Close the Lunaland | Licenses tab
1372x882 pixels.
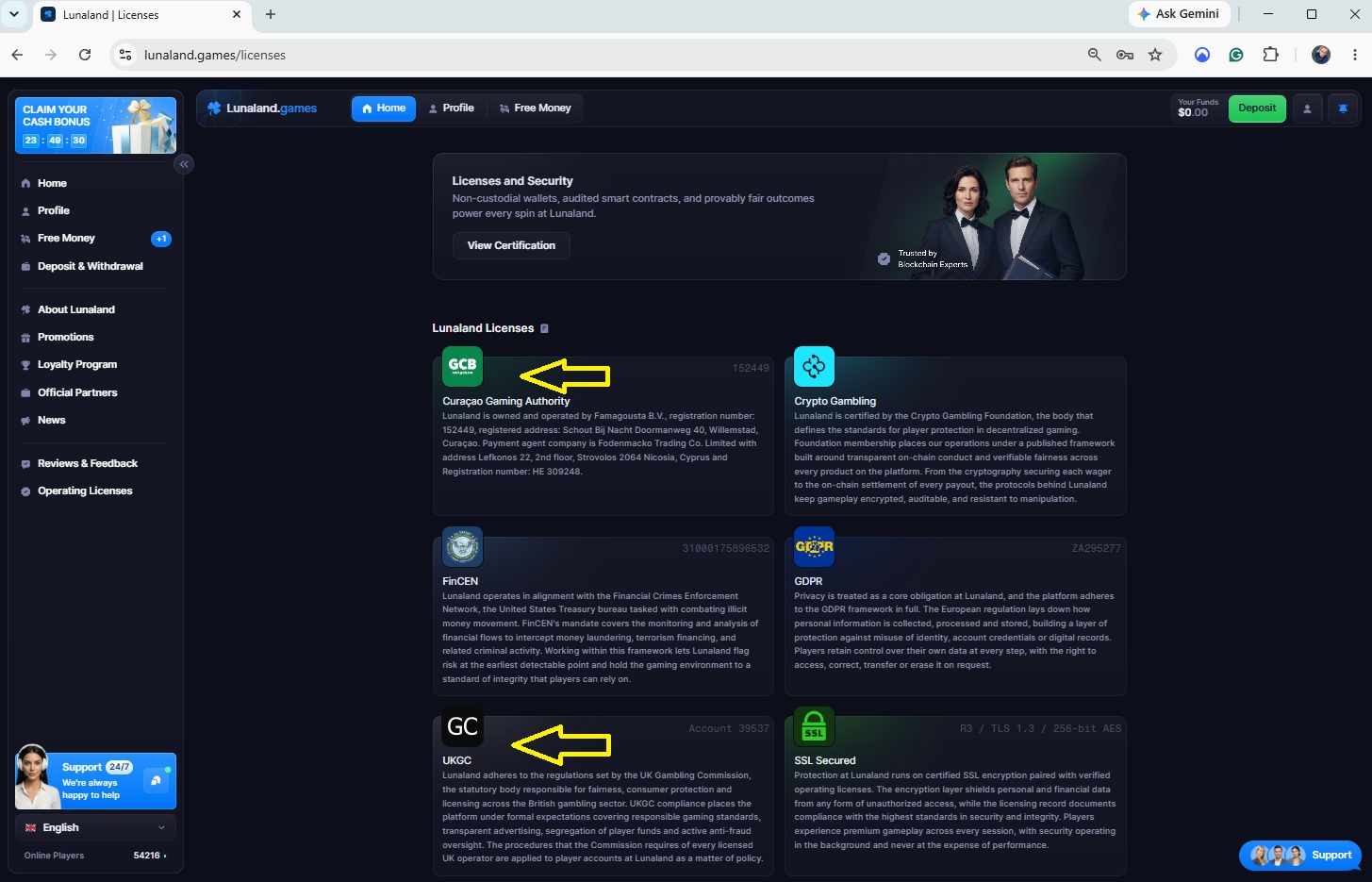tap(236, 14)
